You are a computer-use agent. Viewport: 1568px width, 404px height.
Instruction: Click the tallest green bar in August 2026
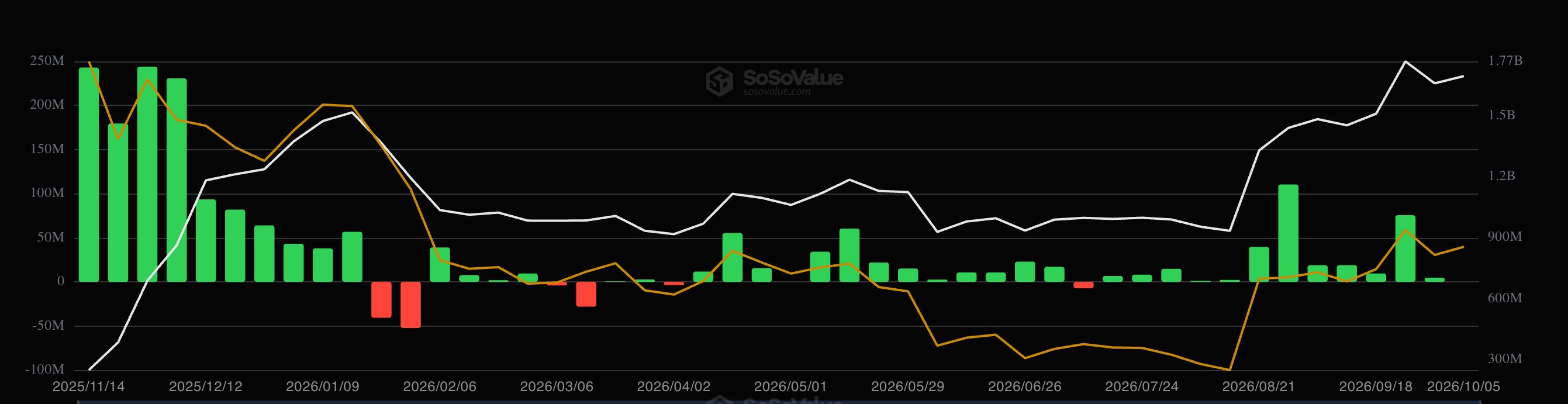click(x=1288, y=233)
